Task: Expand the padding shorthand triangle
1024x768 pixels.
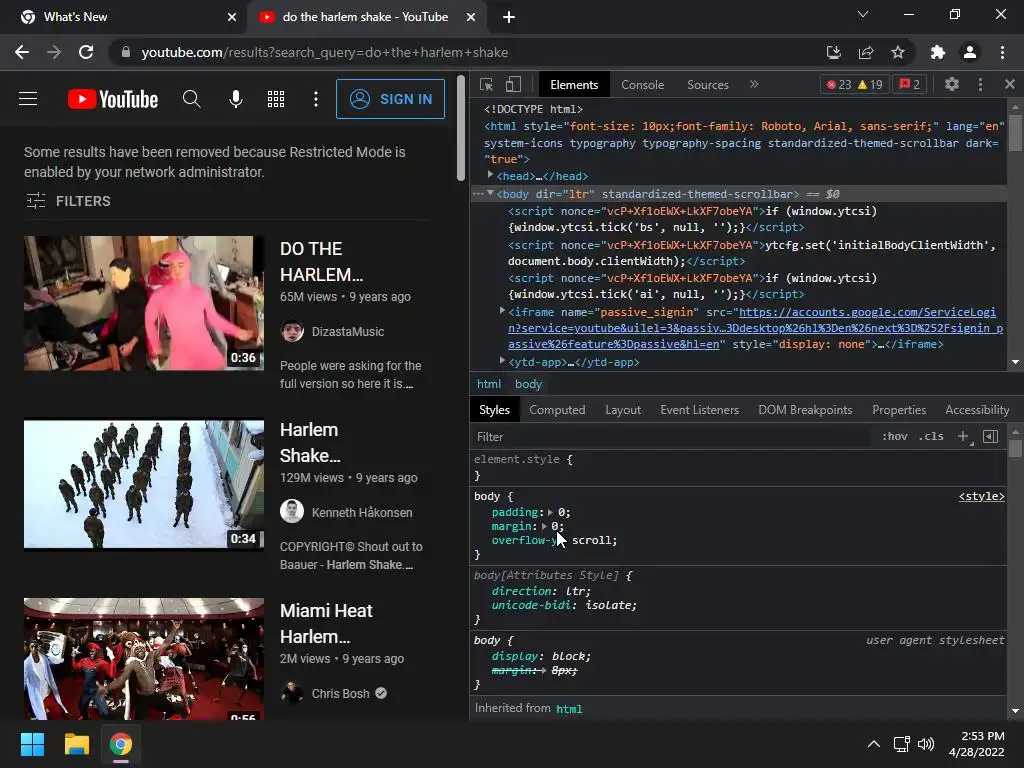Action: [551, 513]
